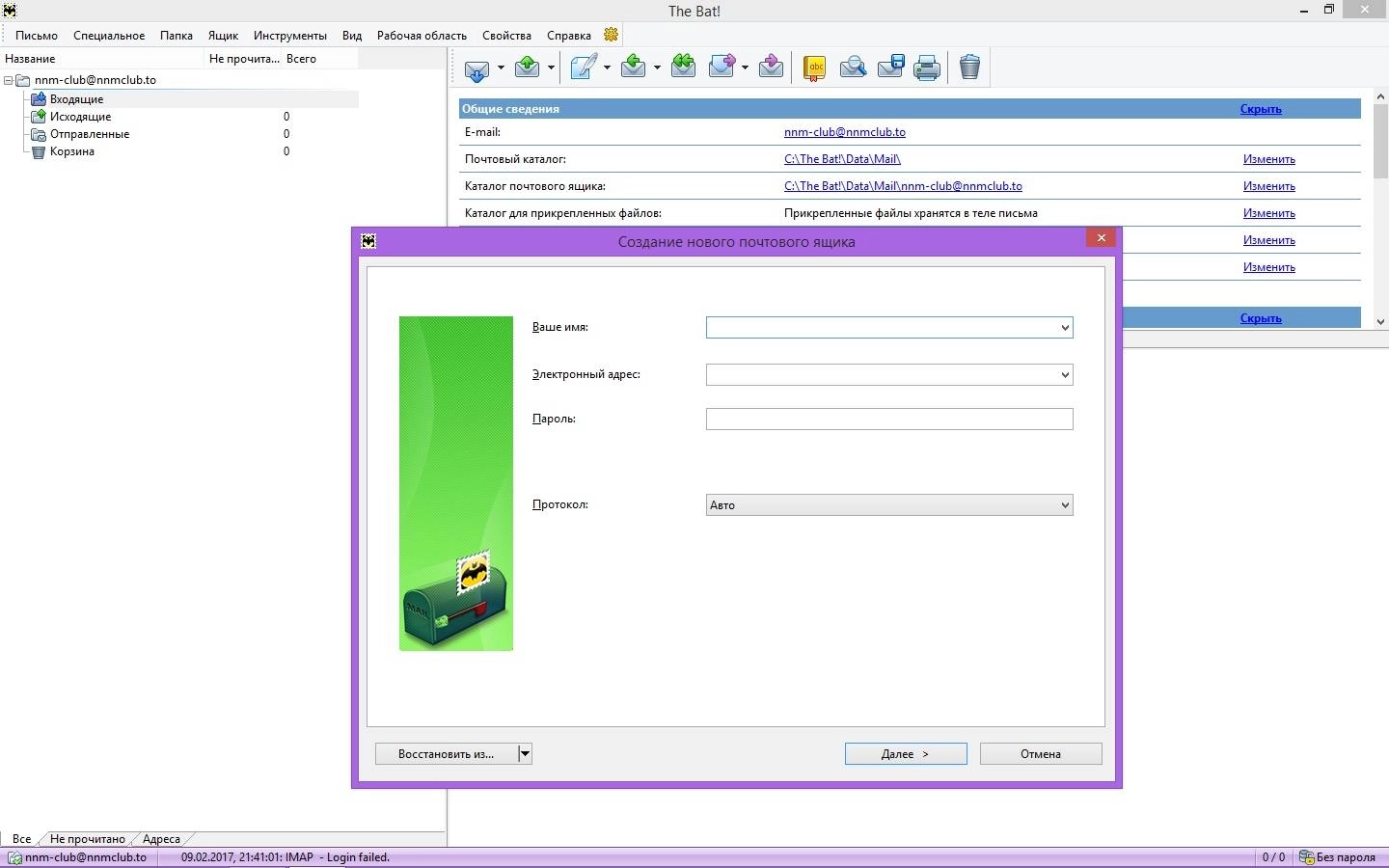The width and height of the screenshot is (1389, 868).
Task: Select the Корзина folder
Action: (72, 151)
